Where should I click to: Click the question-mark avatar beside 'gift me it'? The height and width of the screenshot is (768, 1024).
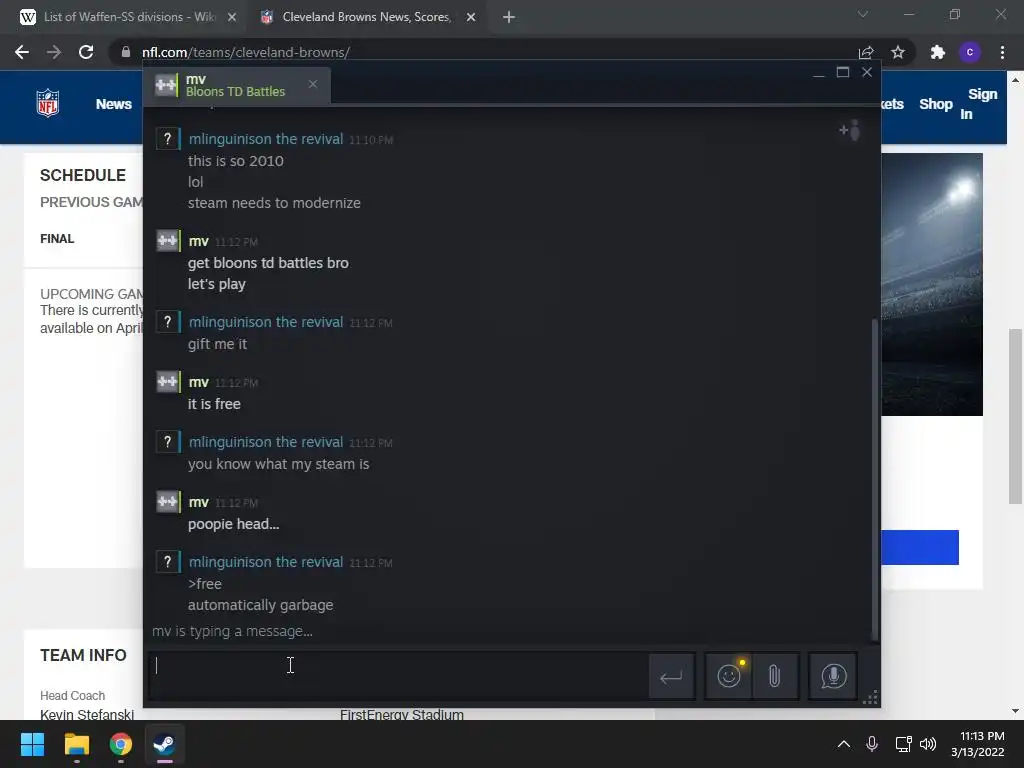click(x=167, y=321)
